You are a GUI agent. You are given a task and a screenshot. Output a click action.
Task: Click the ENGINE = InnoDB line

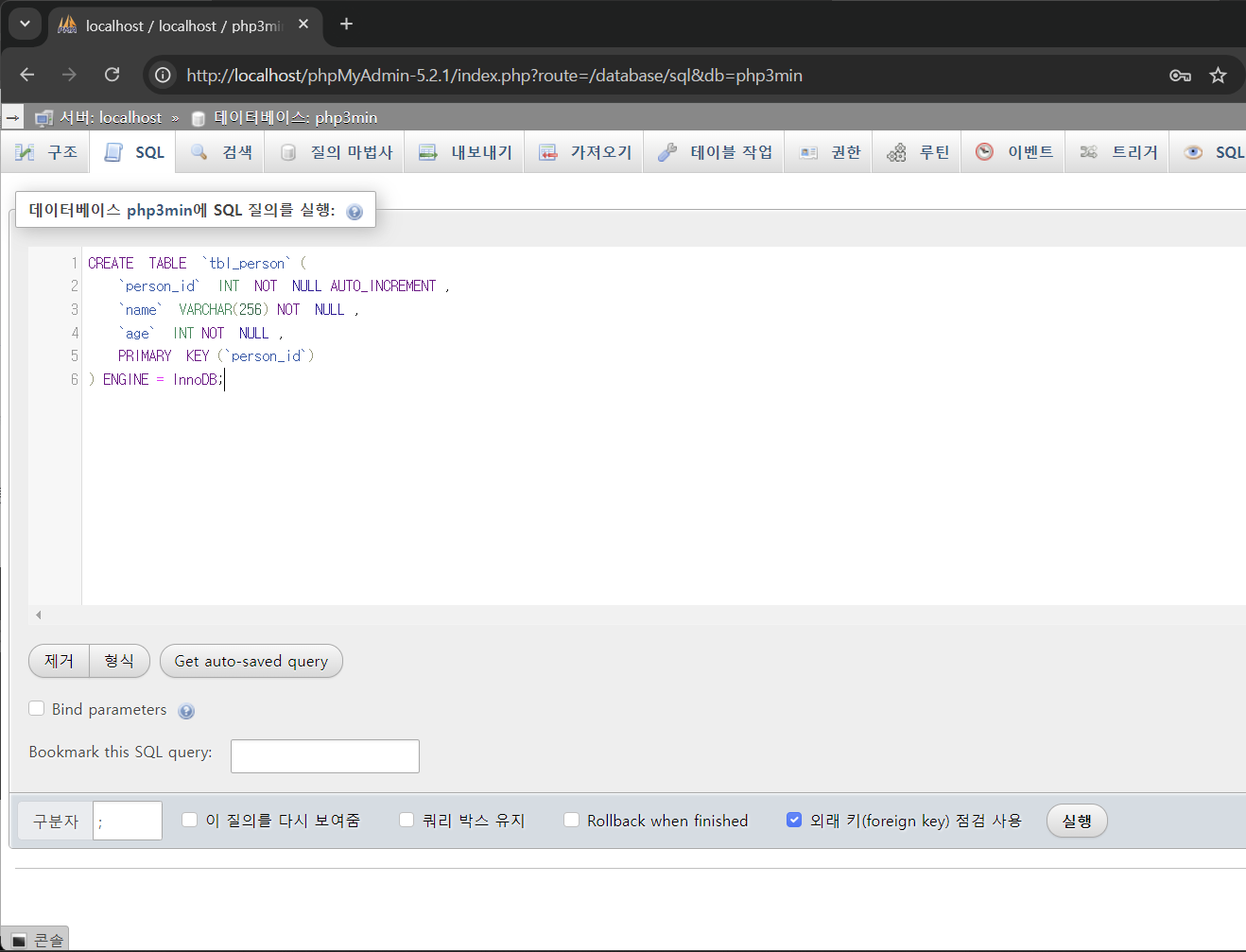pos(156,380)
